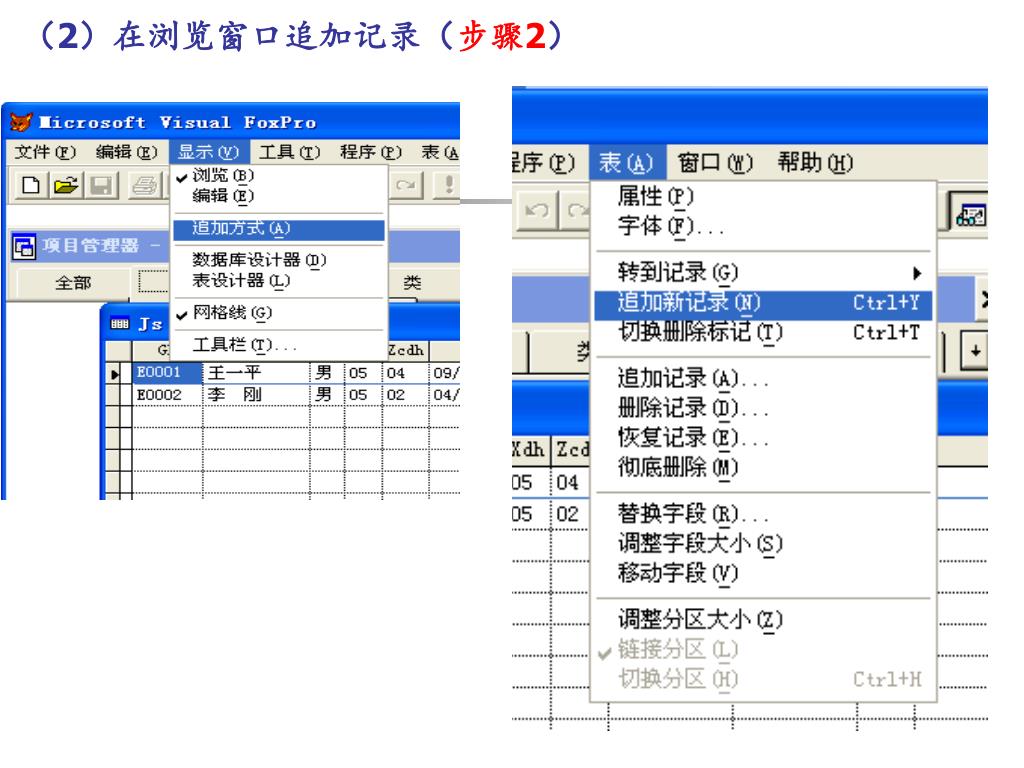This screenshot has height=768, width=1024.
Task: Click the form wizard icon at right toolbar
Action: (970, 214)
